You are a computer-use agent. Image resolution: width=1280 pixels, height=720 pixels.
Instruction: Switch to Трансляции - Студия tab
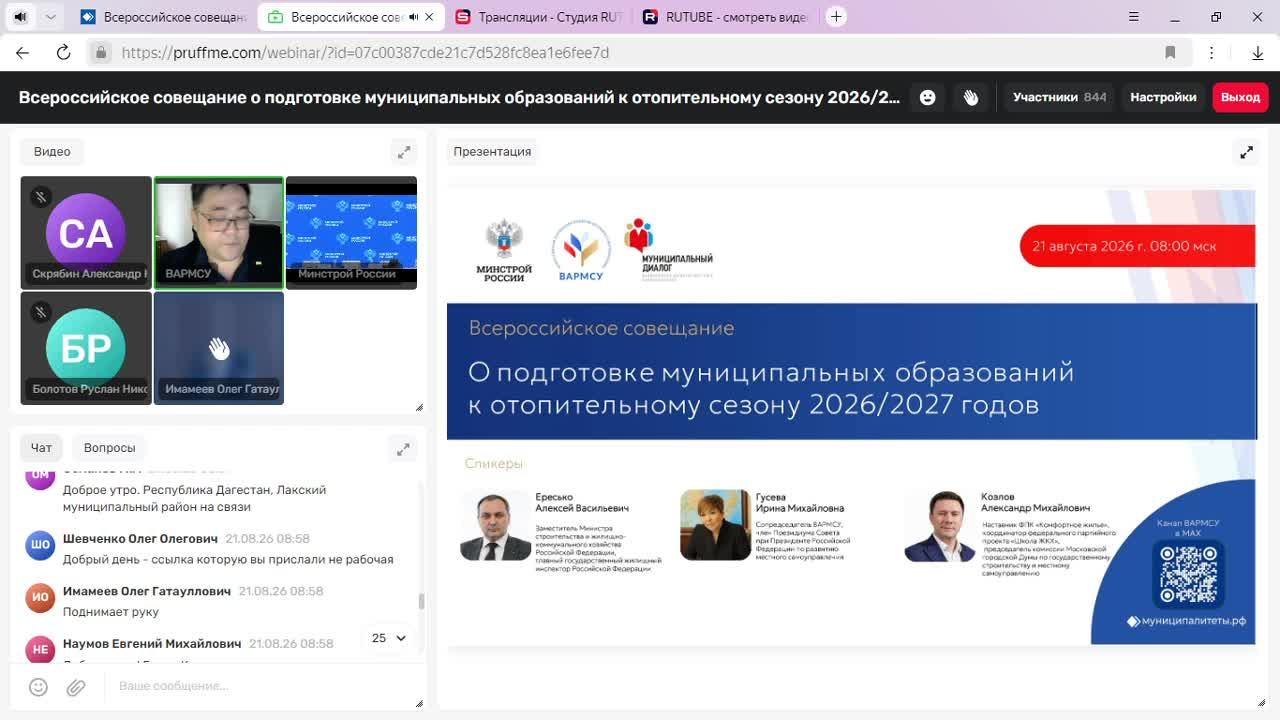pos(538,17)
